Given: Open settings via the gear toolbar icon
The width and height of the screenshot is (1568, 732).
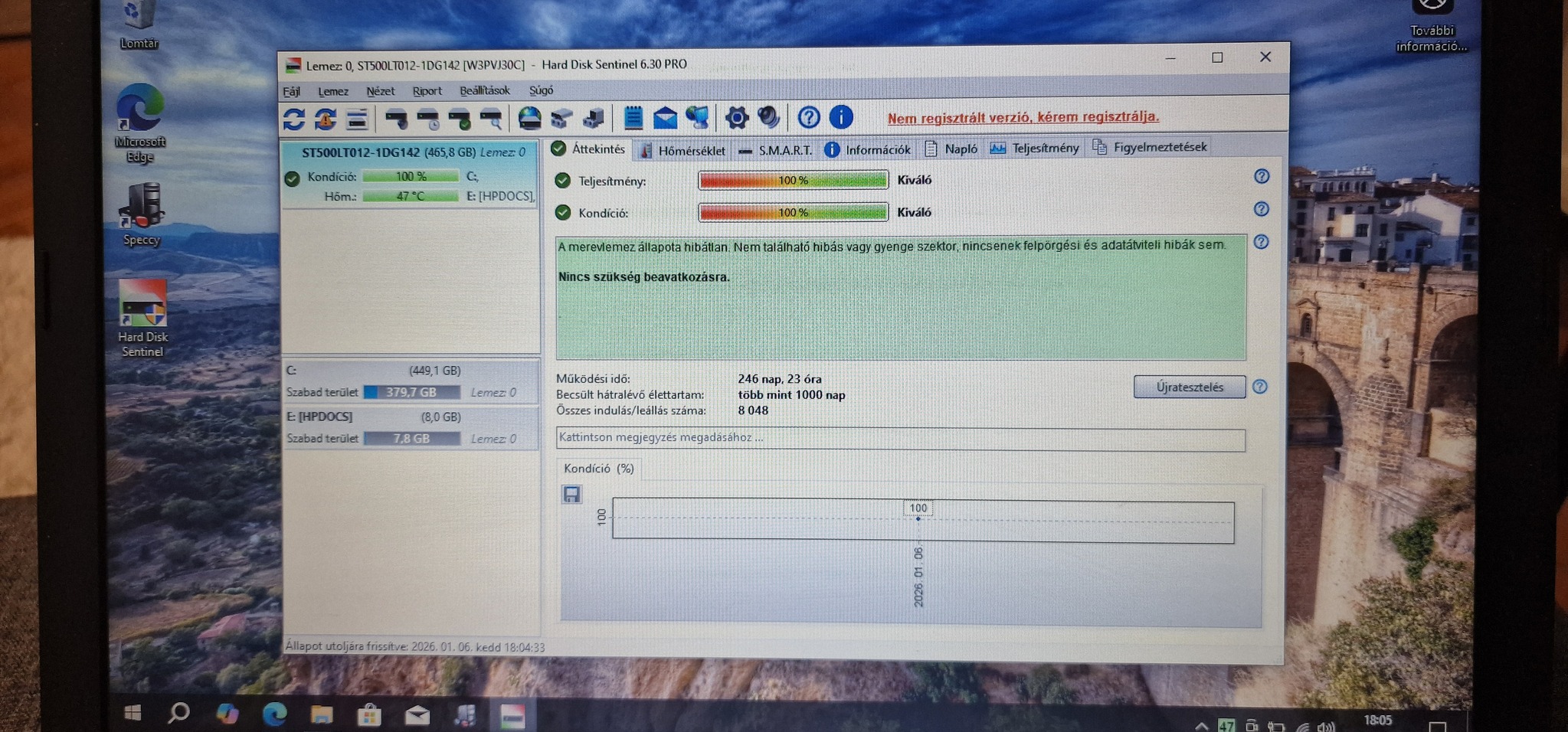Looking at the screenshot, I should (736, 117).
